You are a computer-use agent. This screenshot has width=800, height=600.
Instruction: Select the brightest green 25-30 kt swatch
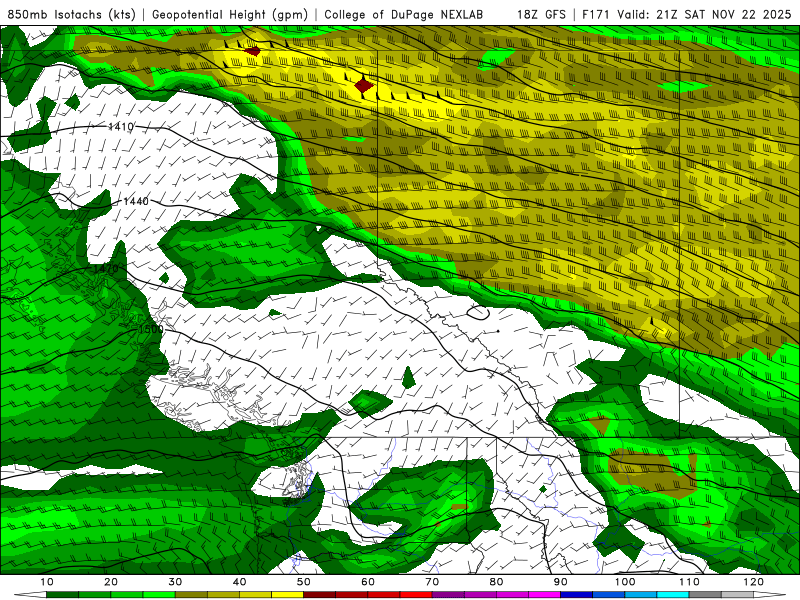click(159, 595)
